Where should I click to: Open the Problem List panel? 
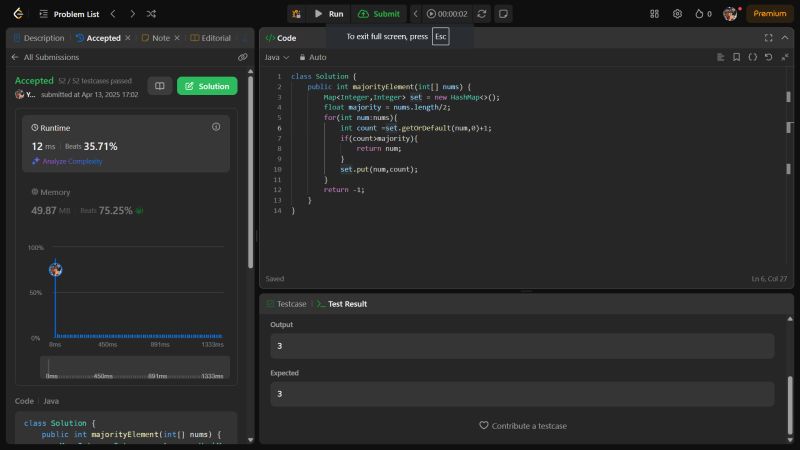[x=69, y=14]
